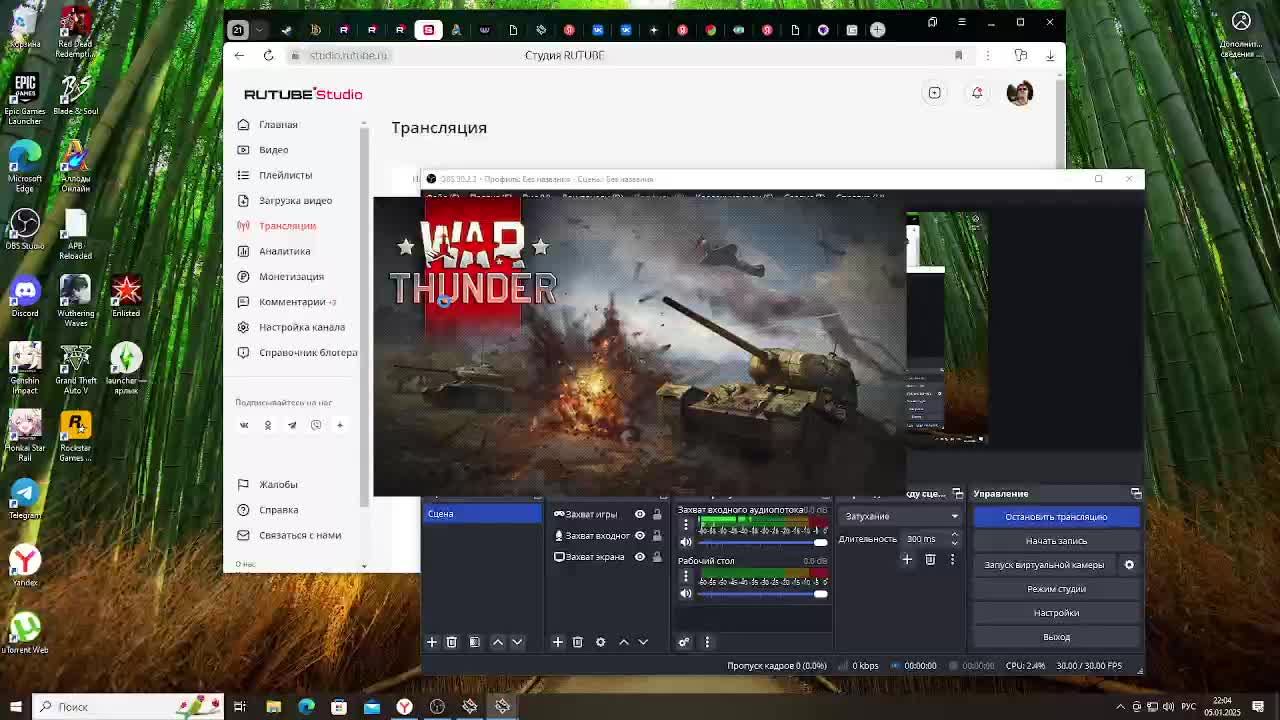Undock the Управление panel
1280x720 pixels.
(1136, 494)
